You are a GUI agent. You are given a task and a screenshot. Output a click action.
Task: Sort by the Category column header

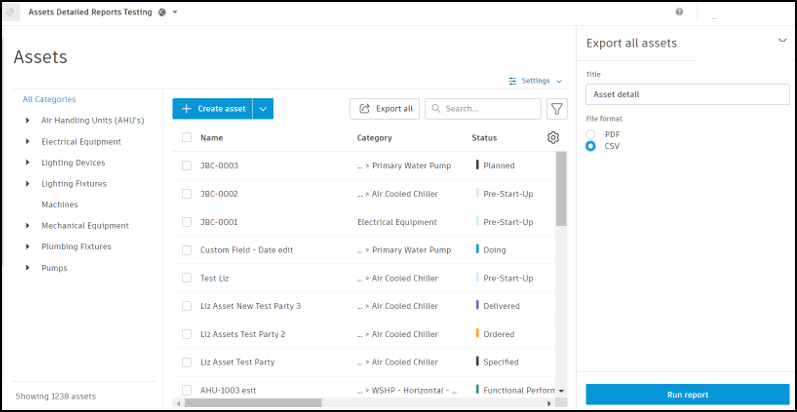click(x=375, y=138)
